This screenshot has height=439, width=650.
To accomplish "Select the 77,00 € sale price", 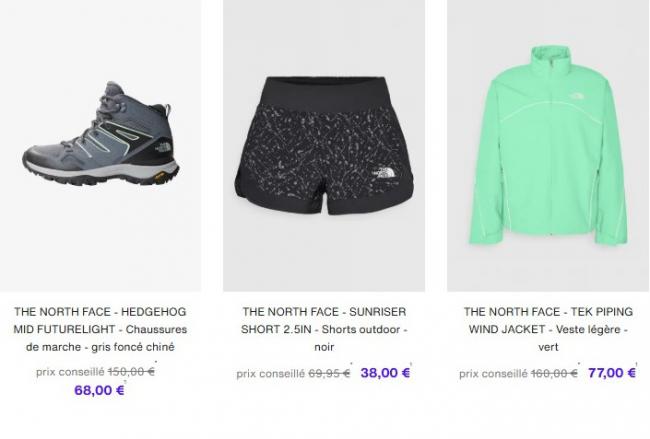I will (612, 373).
